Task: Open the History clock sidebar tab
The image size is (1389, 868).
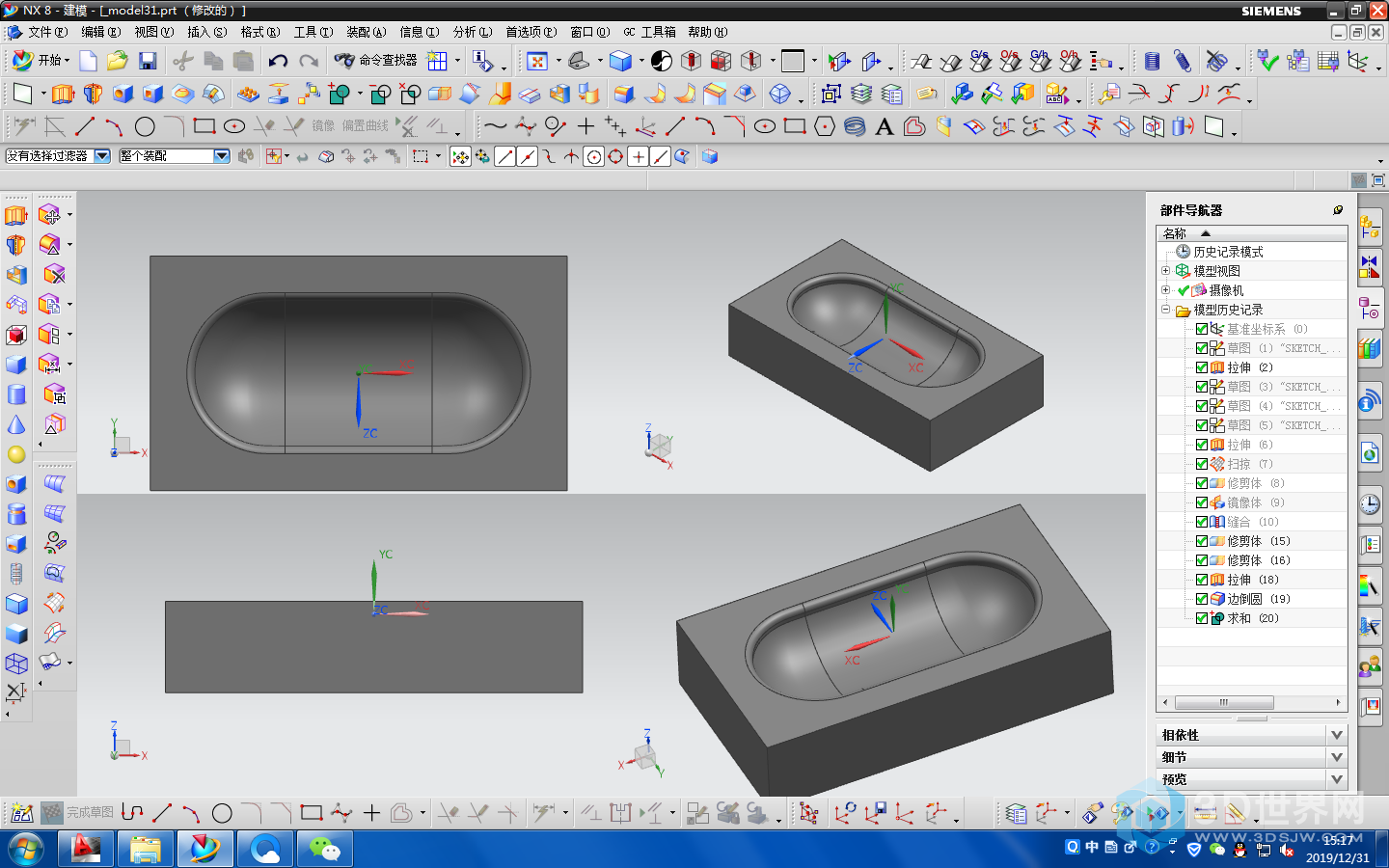Action: tap(1370, 502)
